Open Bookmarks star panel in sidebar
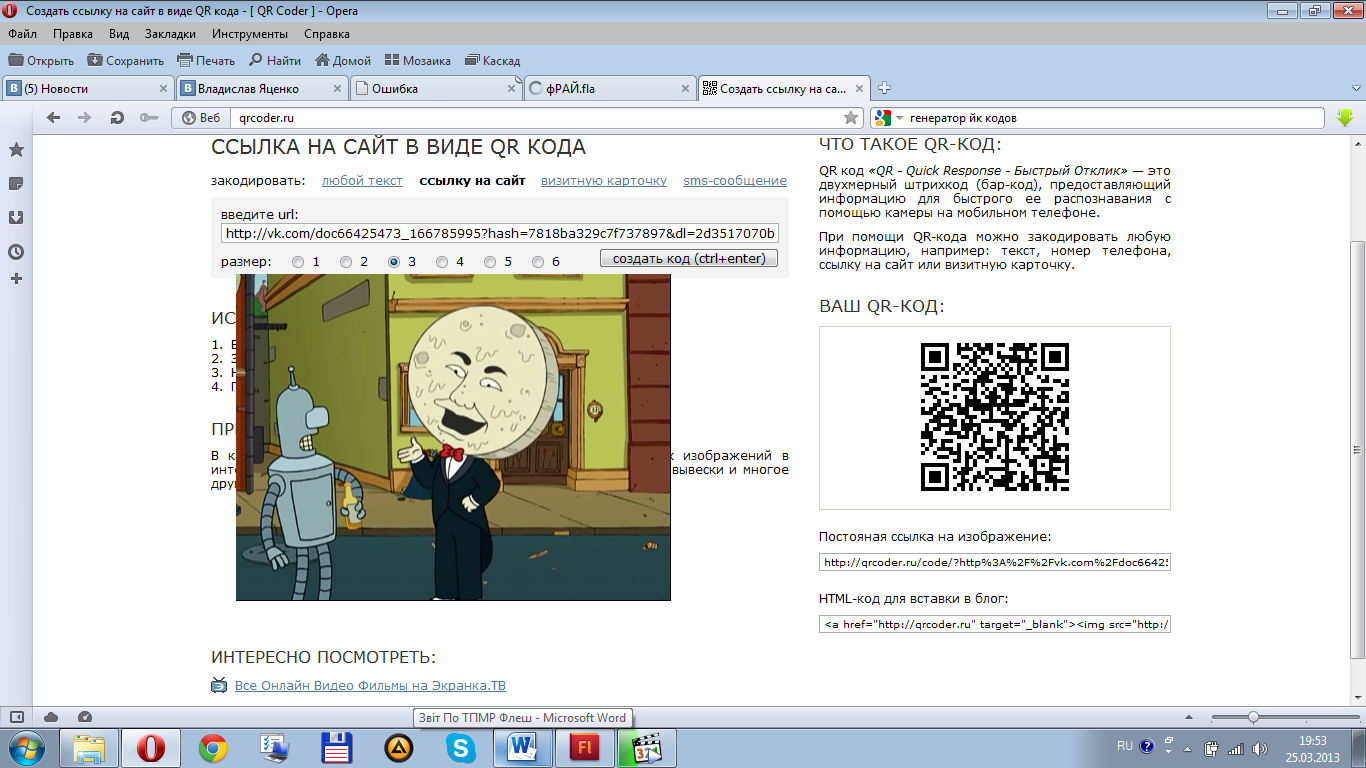The height and width of the screenshot is (768, 1366). click(16, 150)
